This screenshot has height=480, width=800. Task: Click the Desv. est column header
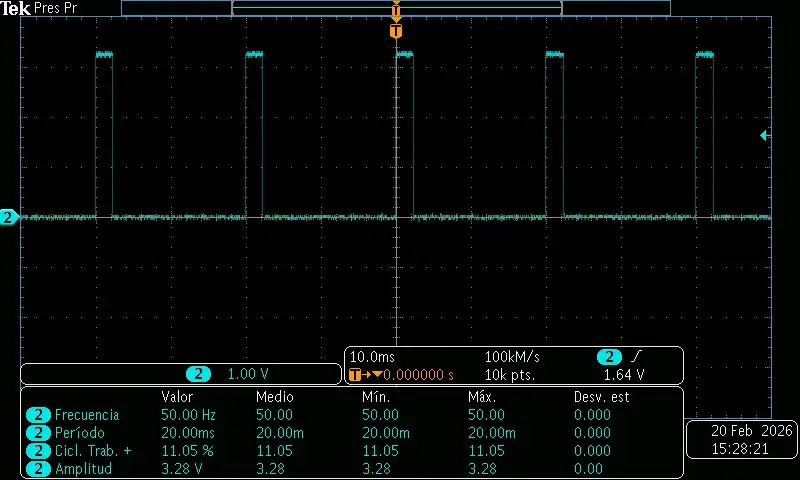pos(602,397)
